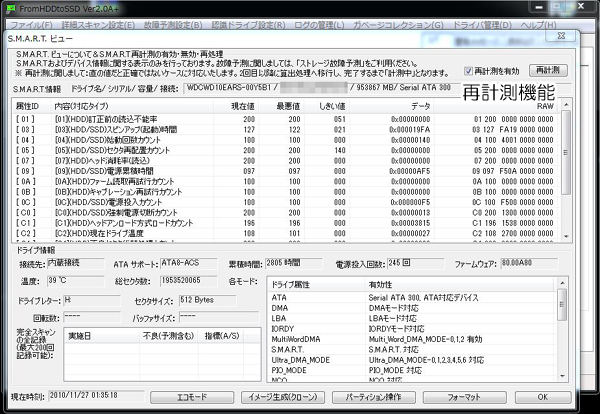Select the Ultra_DMA_MODE drive attribute row
Viewport: 600px width, 414px height.
pyautogui.click(x=412, y=360)
